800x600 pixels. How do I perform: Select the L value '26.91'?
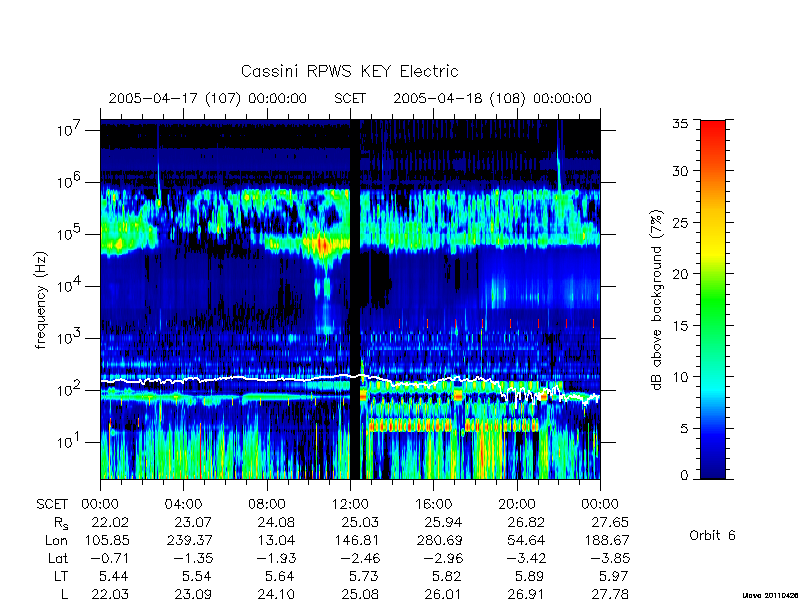tap(526, 594)
